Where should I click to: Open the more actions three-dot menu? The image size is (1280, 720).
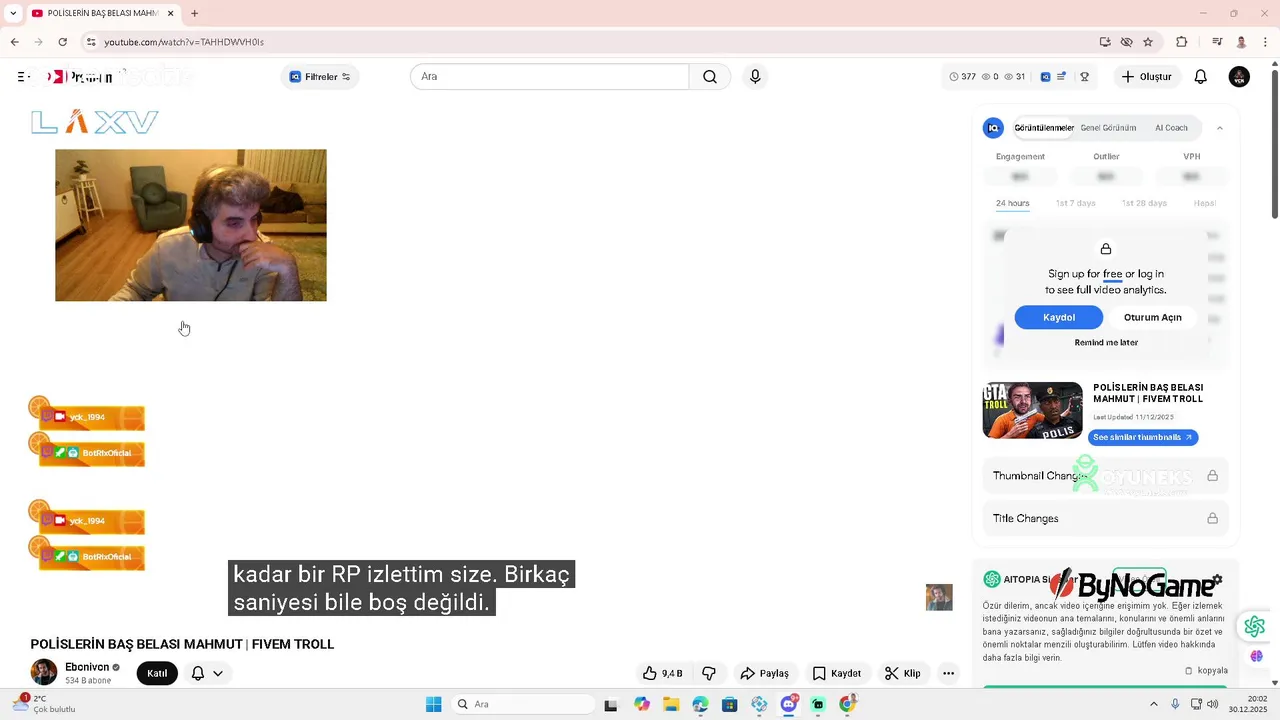click(948, 673)
